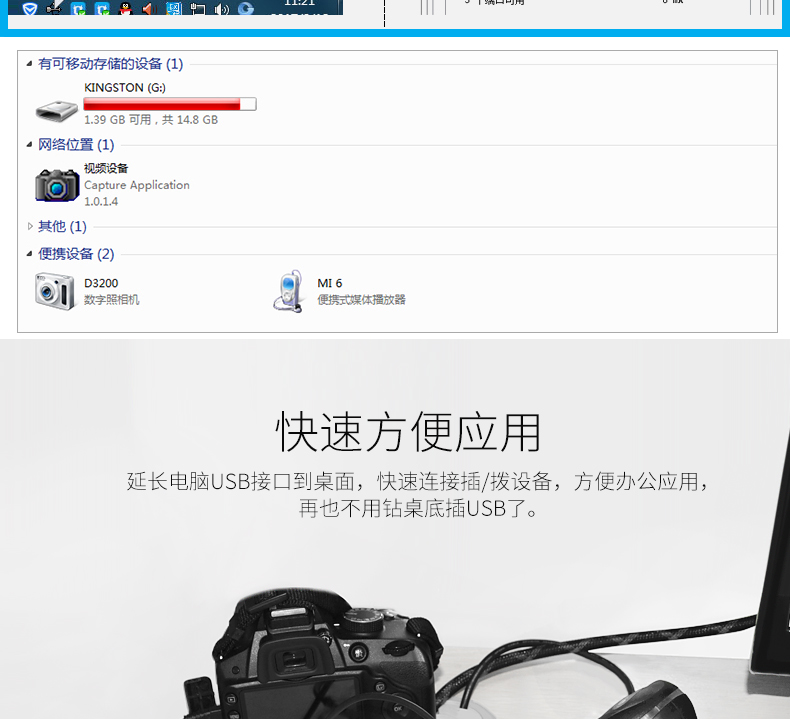Click the D3200 device name
Screen dimensions: 790x719
coord(101,283)
